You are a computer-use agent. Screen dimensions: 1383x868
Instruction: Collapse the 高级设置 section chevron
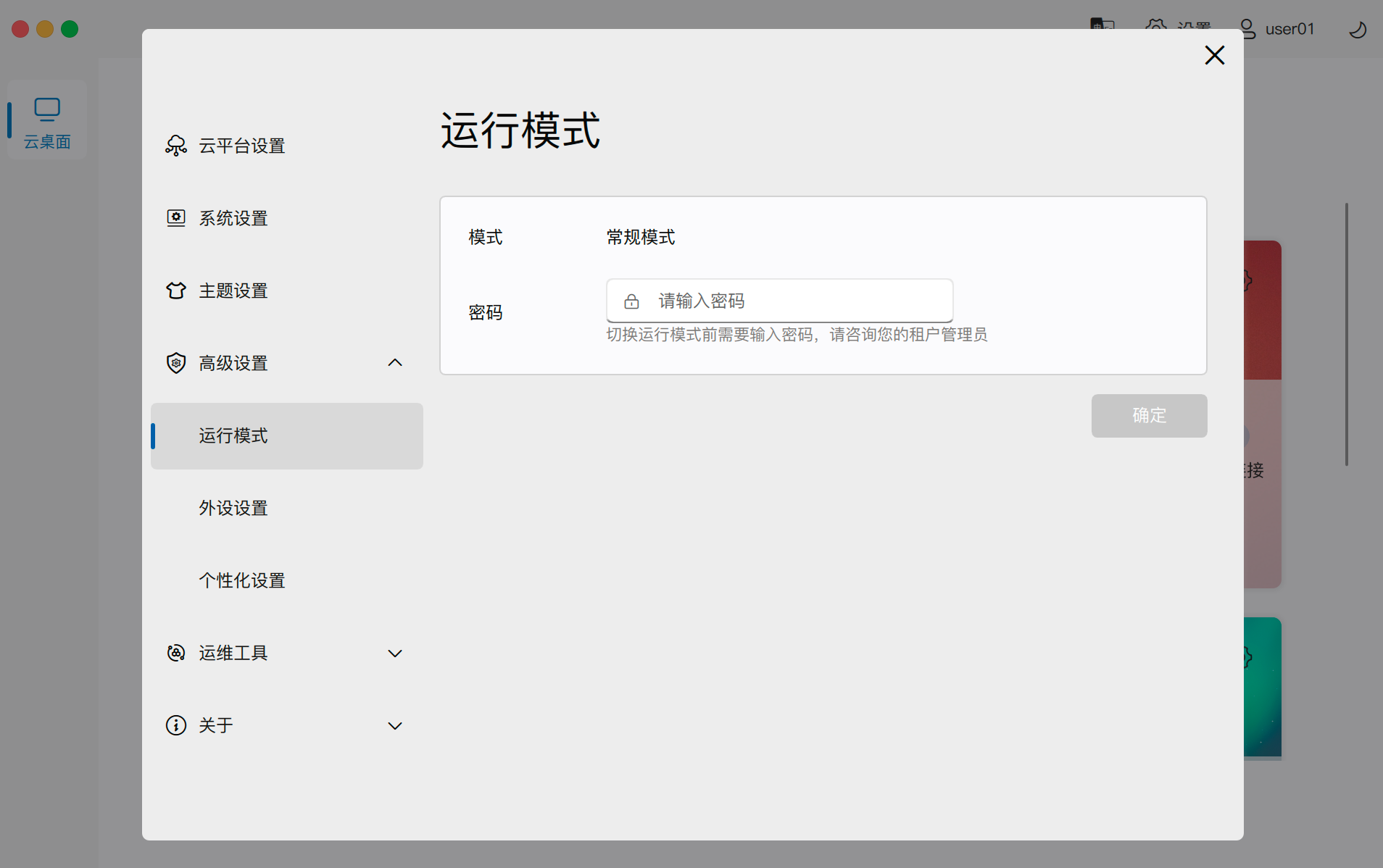(x=395, y=362)
